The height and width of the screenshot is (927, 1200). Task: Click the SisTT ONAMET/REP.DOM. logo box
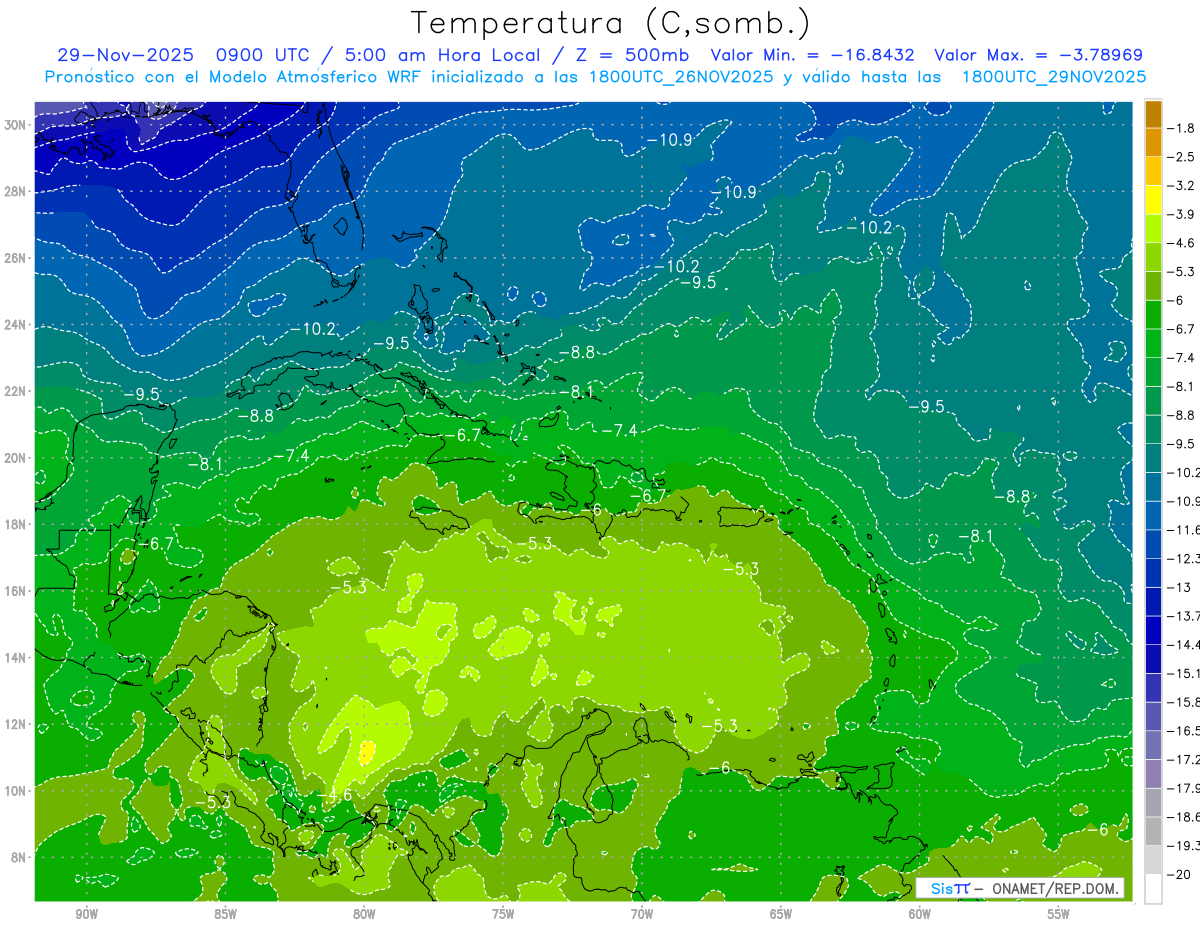[1020, 888]
